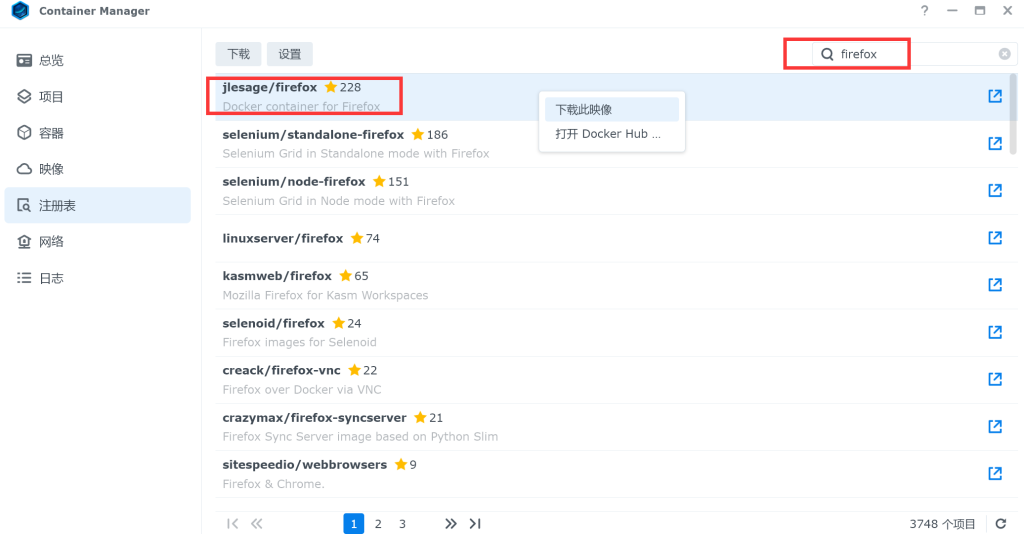This screenshot has width=1024, height=534.
Task: Click the magnifier search icon
Action: [x=827, y=54]
